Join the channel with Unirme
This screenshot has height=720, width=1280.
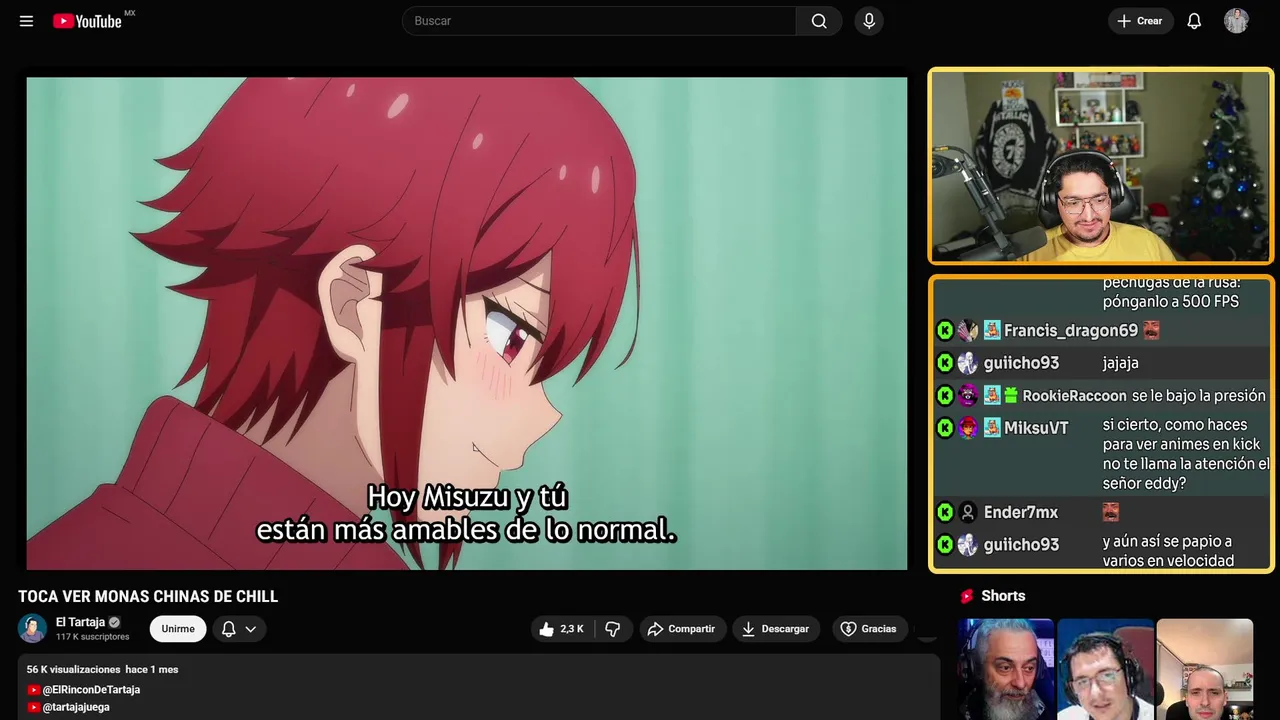(178, 629)
